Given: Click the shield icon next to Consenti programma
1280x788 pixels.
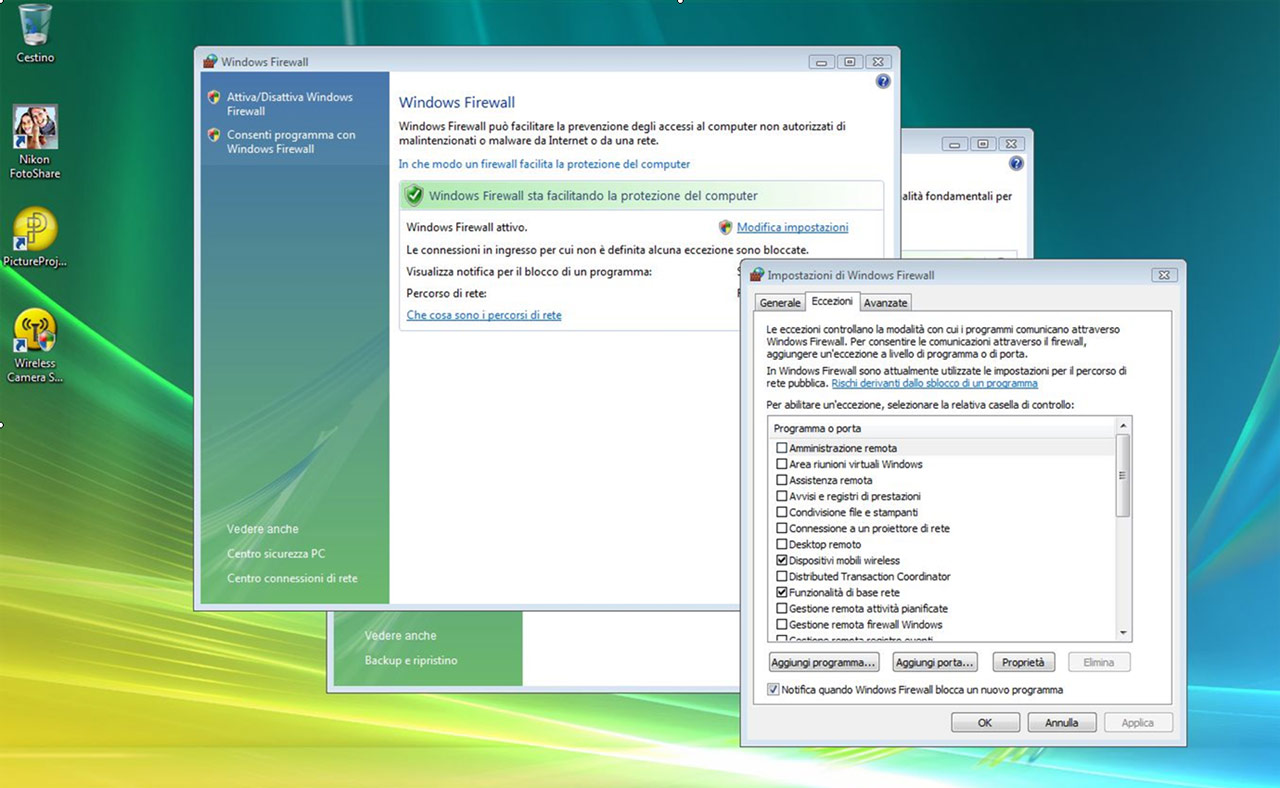Looking at the screenshot, I should coord(214,135).
